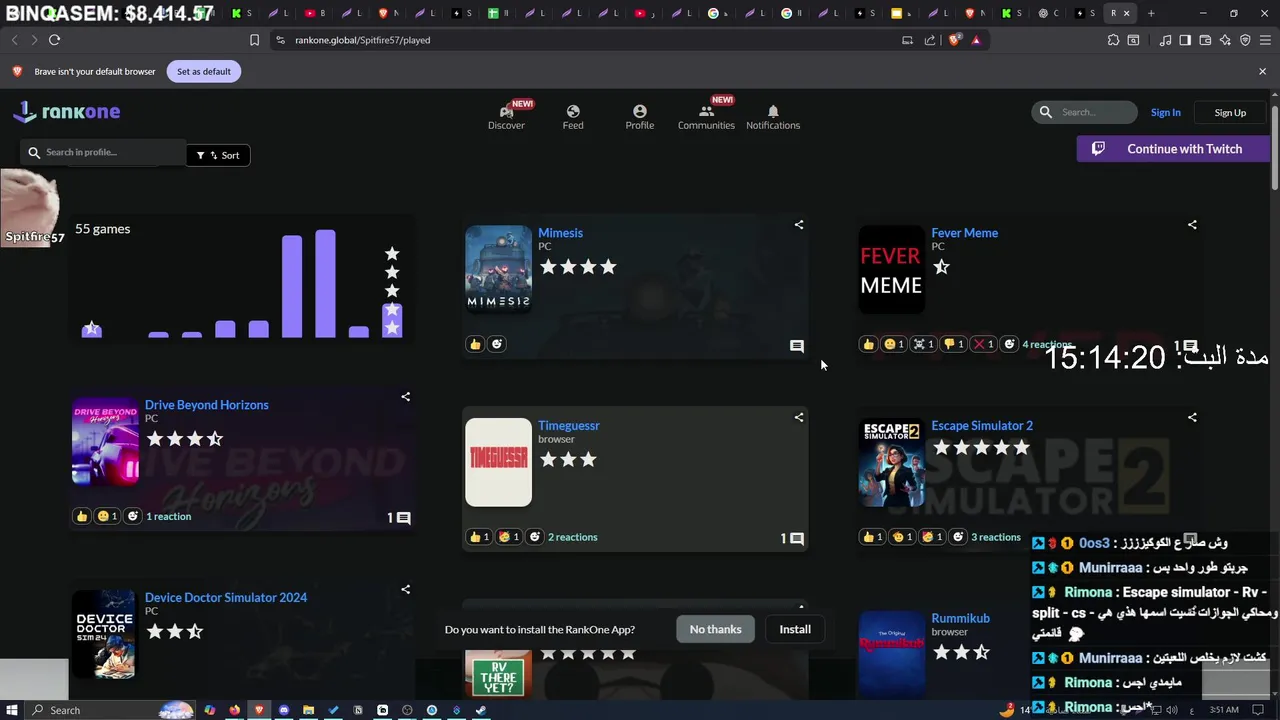View the 4 reactions on Fever Meme

click(1047, 344)
